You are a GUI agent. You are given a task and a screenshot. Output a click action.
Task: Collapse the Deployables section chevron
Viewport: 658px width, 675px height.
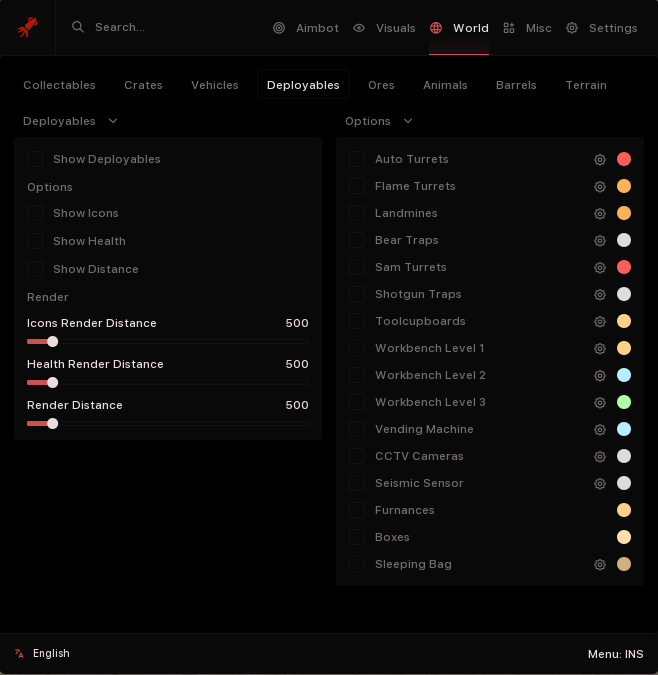click(113, 121)
